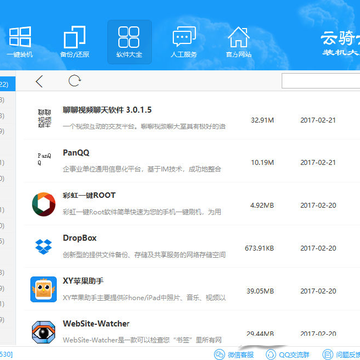
Task: Open 微信客服 in the bottom bar
Action: [x=234, y=354]
